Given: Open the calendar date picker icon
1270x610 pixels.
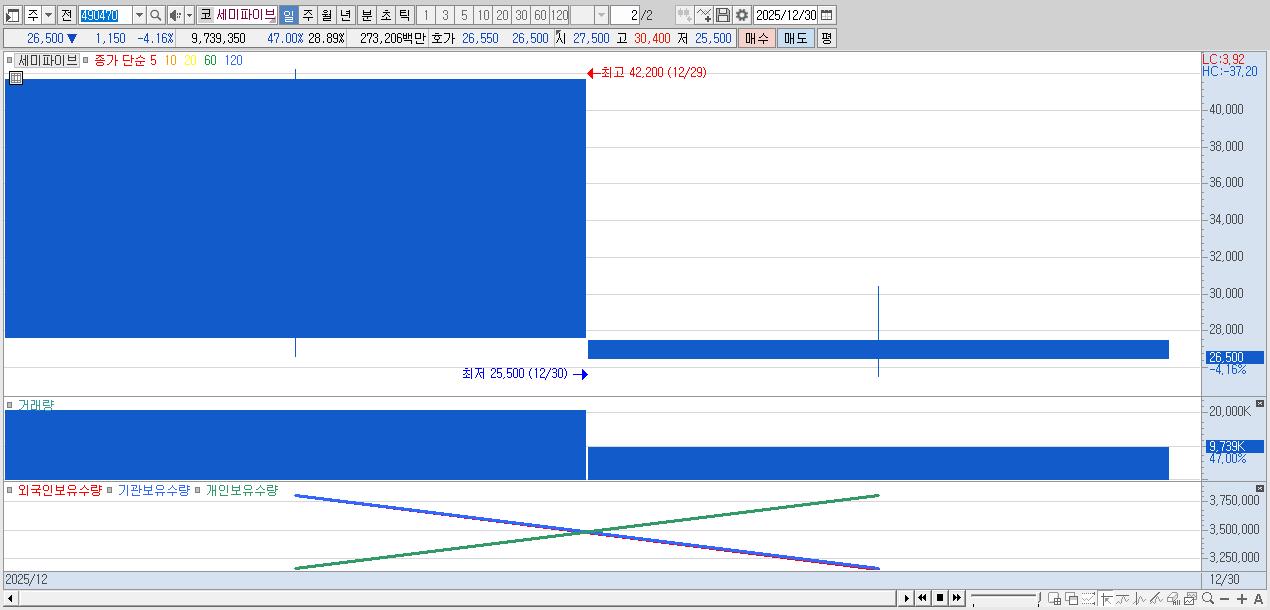Looking at the screenshot, I should pos(827,15).
